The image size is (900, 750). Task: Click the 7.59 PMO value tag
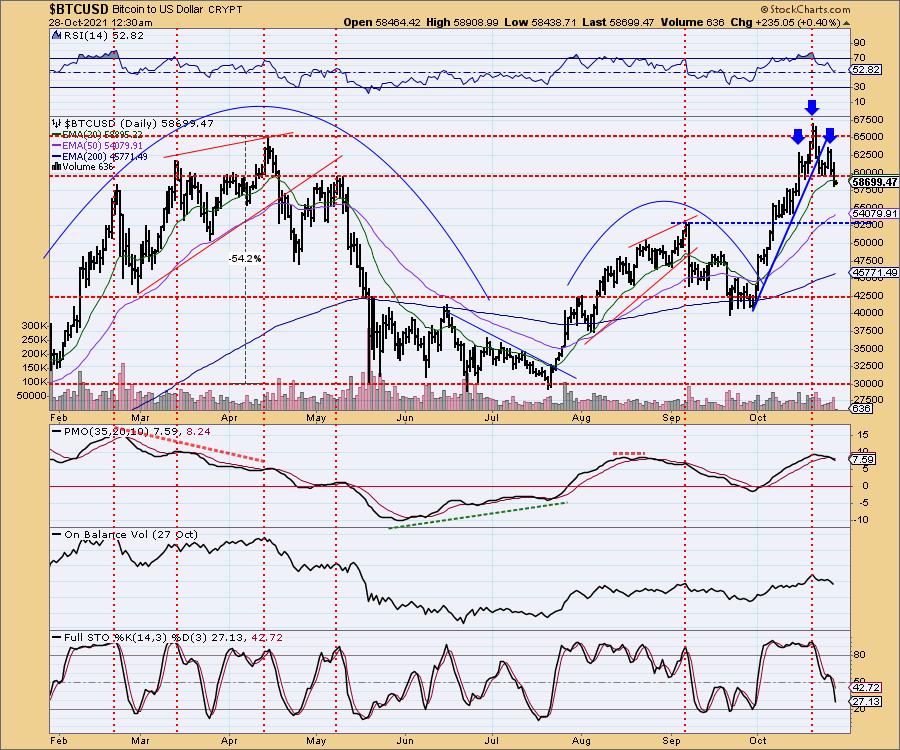point(863,460)
